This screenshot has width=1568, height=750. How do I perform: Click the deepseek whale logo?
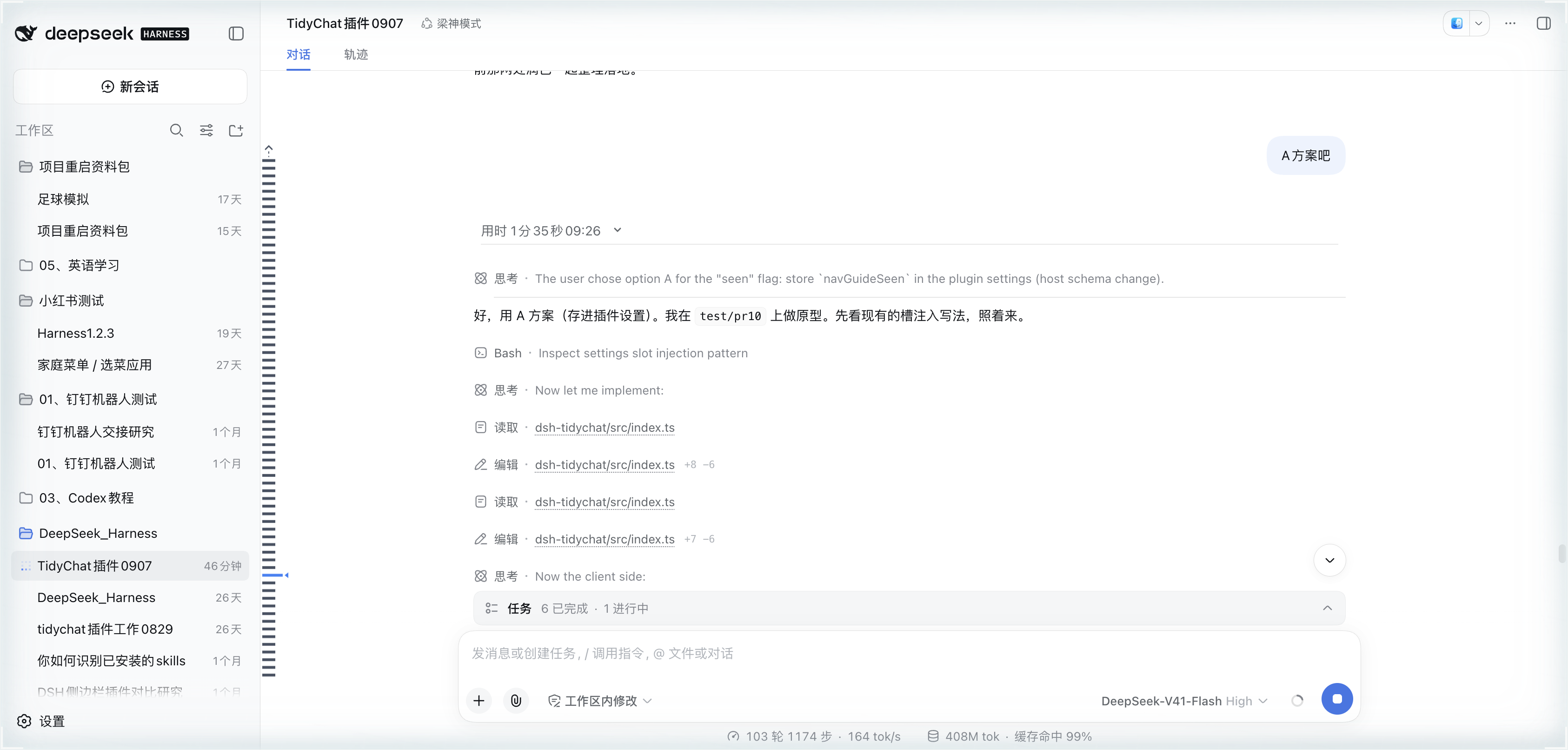point(26,33)
